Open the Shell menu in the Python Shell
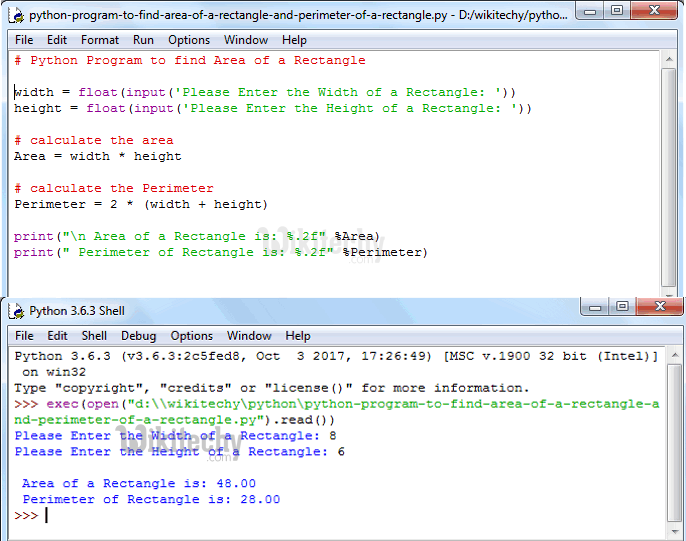686x541 pixels. (95, 336)
